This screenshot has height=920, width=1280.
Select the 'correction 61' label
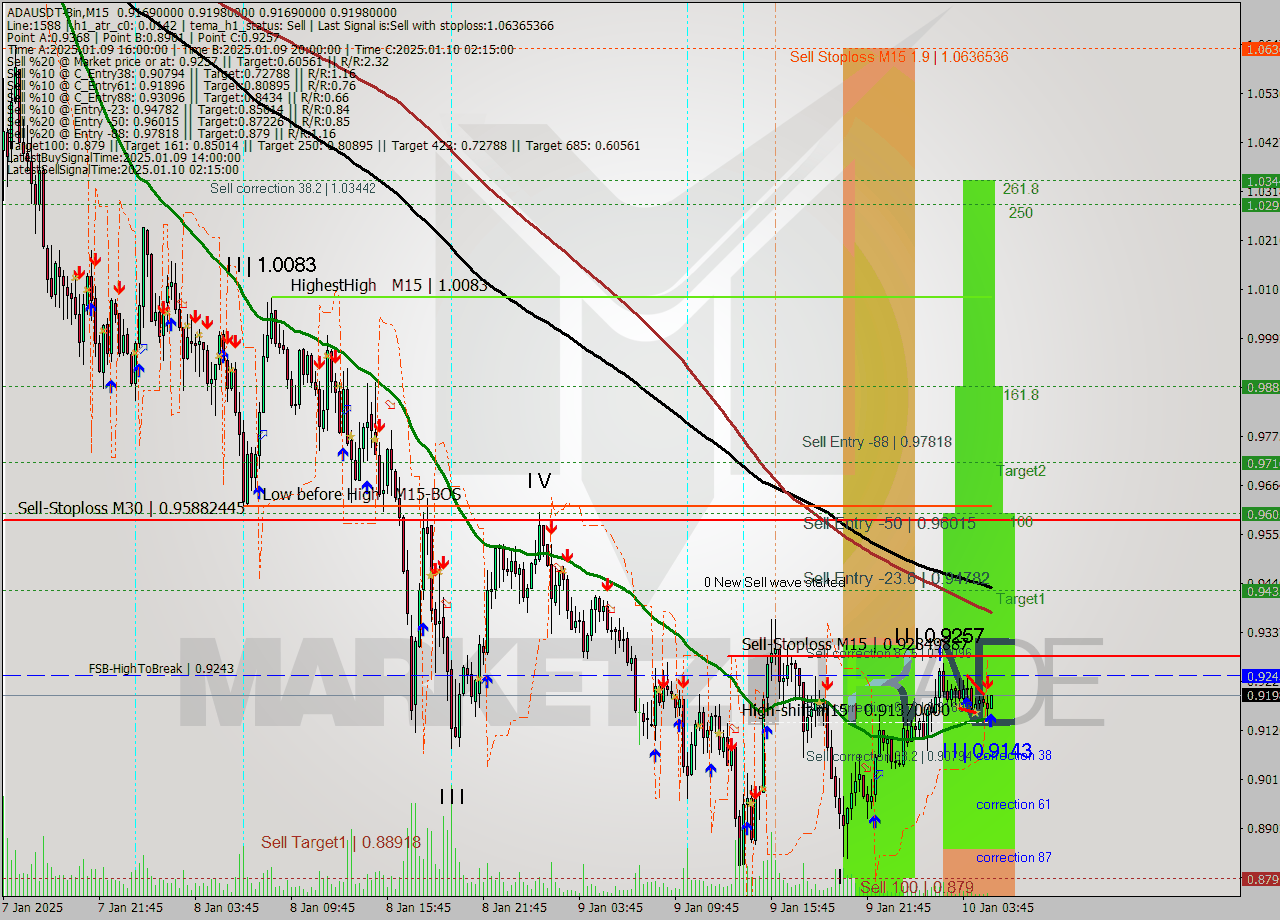[x=1013, y=804]
